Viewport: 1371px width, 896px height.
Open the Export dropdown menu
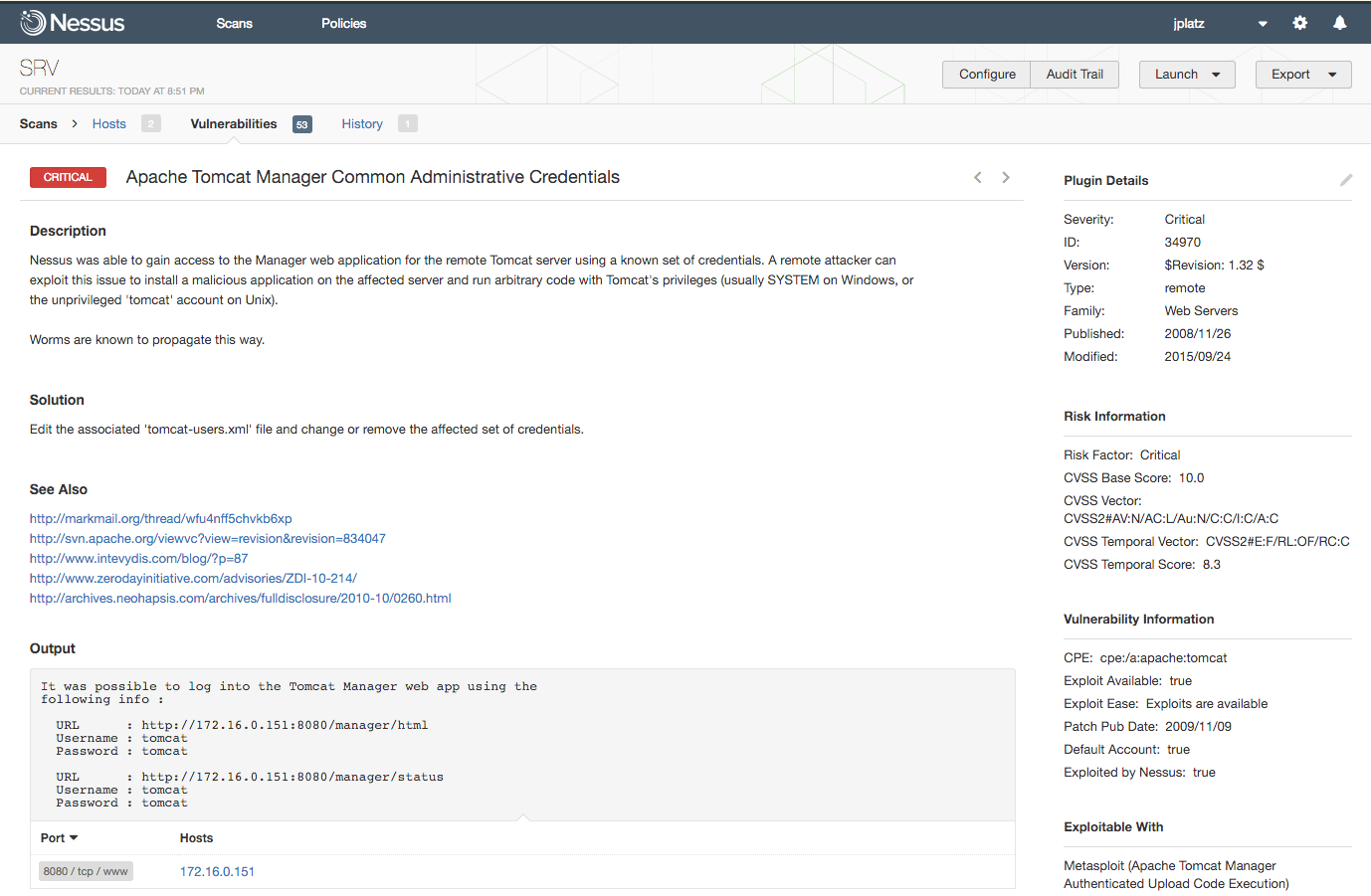(x=1302, y=75)
